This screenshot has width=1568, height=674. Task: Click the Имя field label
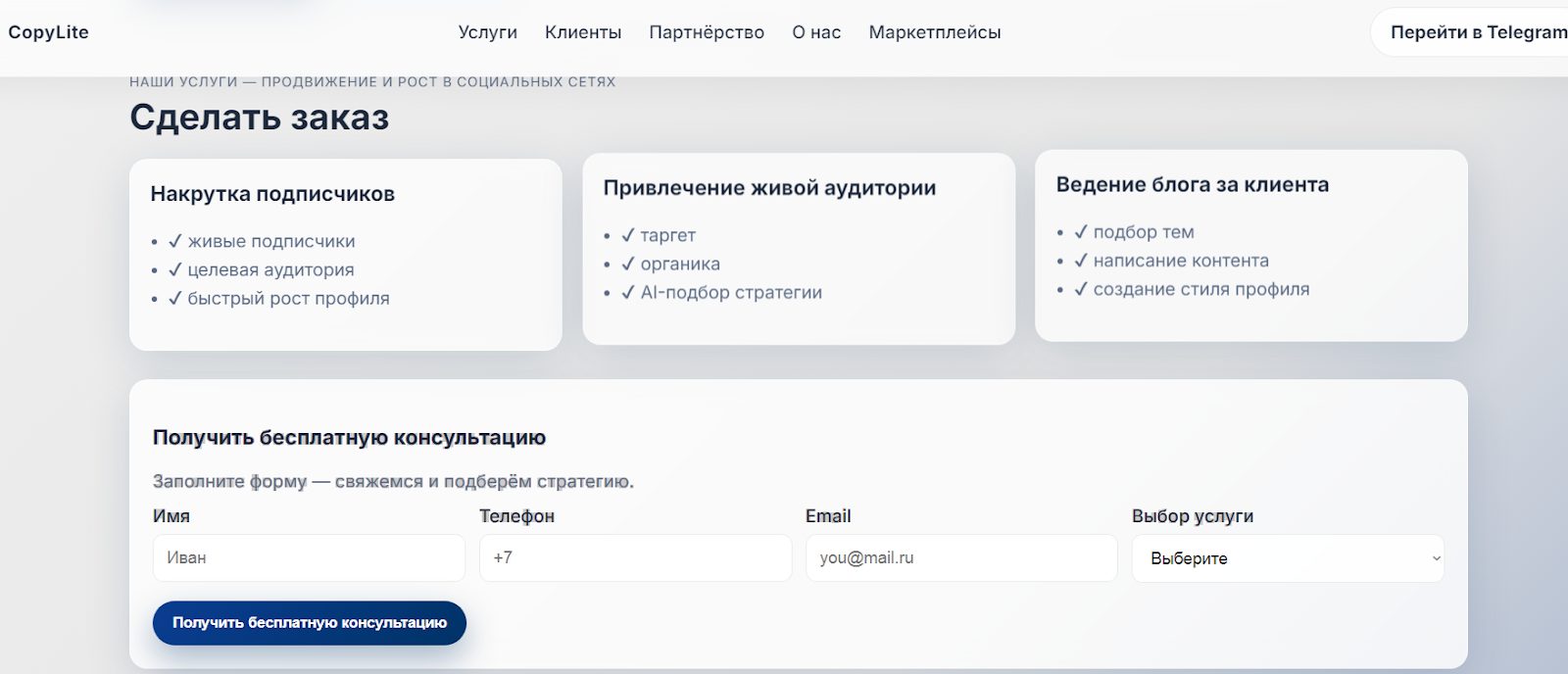(171, 516)
